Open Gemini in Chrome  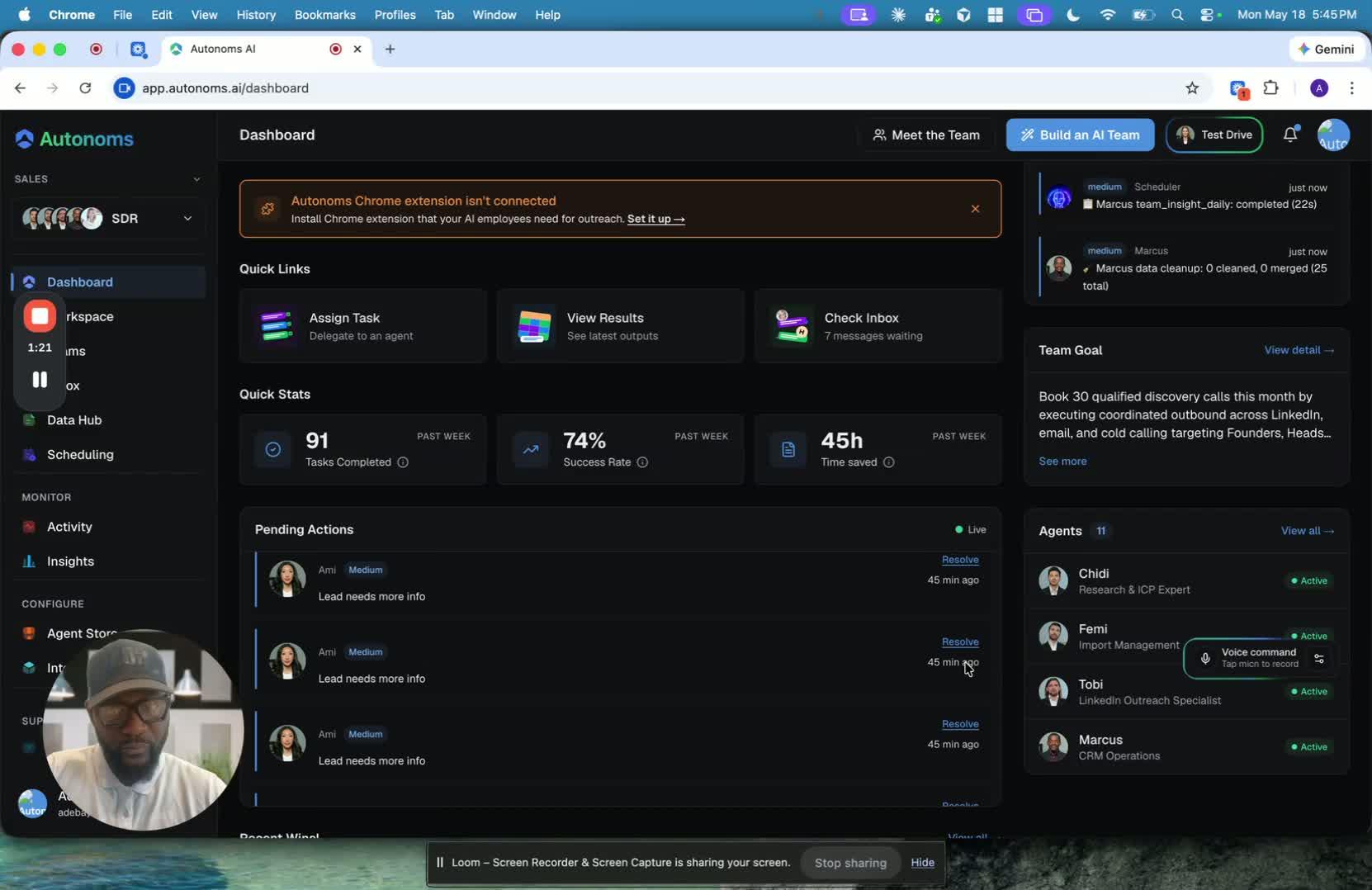(x=1326, y=49)
